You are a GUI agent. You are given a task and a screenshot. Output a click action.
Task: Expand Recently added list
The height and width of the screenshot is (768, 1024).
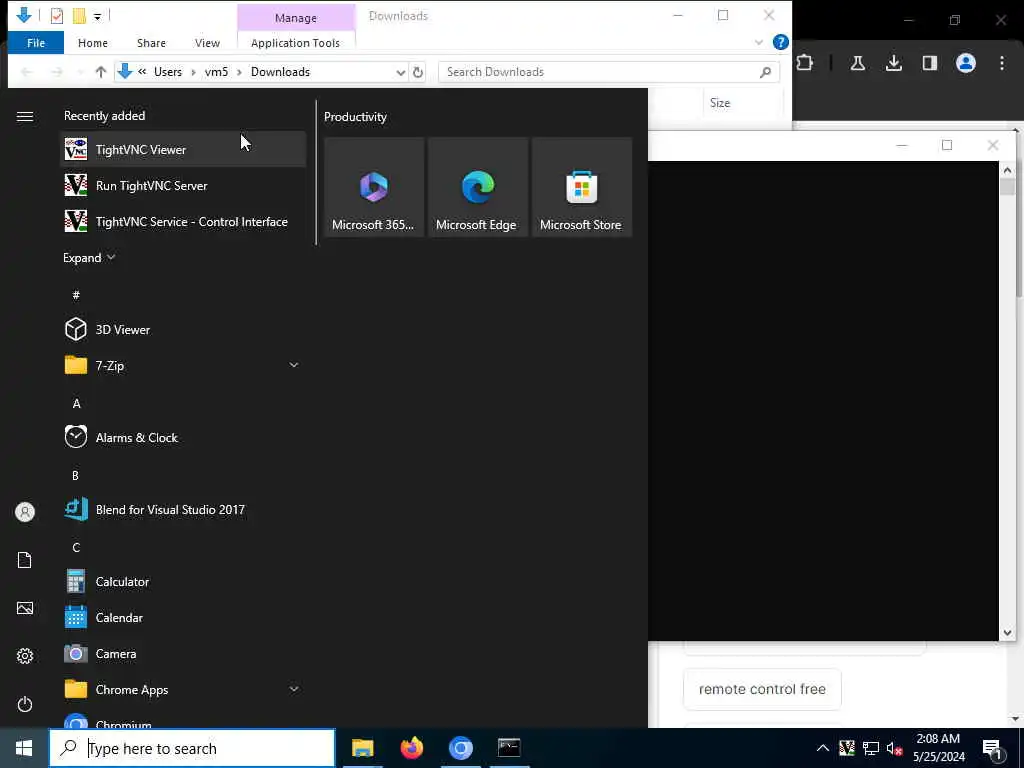click(x=89, y=258)
